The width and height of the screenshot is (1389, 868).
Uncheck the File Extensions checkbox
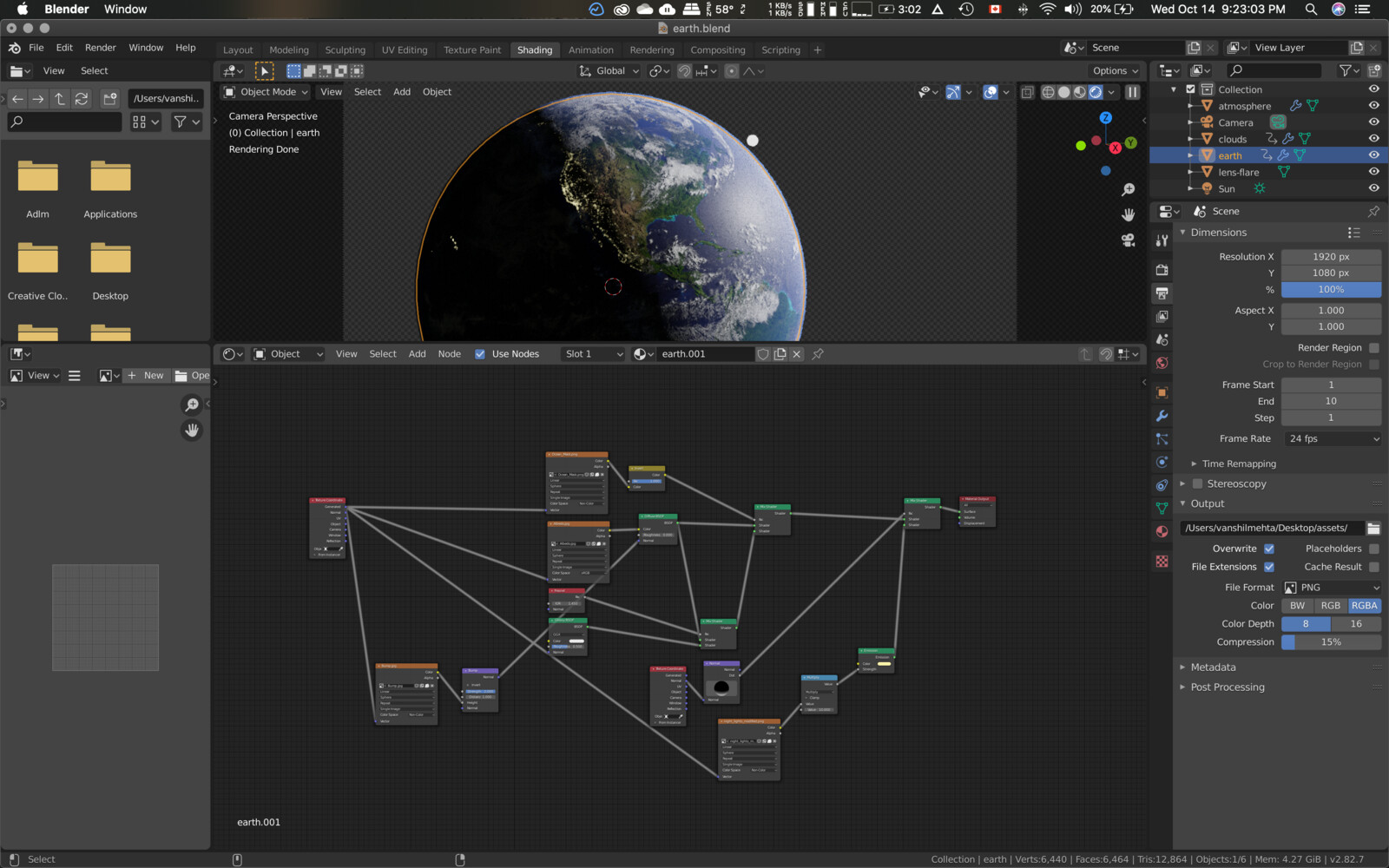pyautogui.click(x=1269, y=567)
